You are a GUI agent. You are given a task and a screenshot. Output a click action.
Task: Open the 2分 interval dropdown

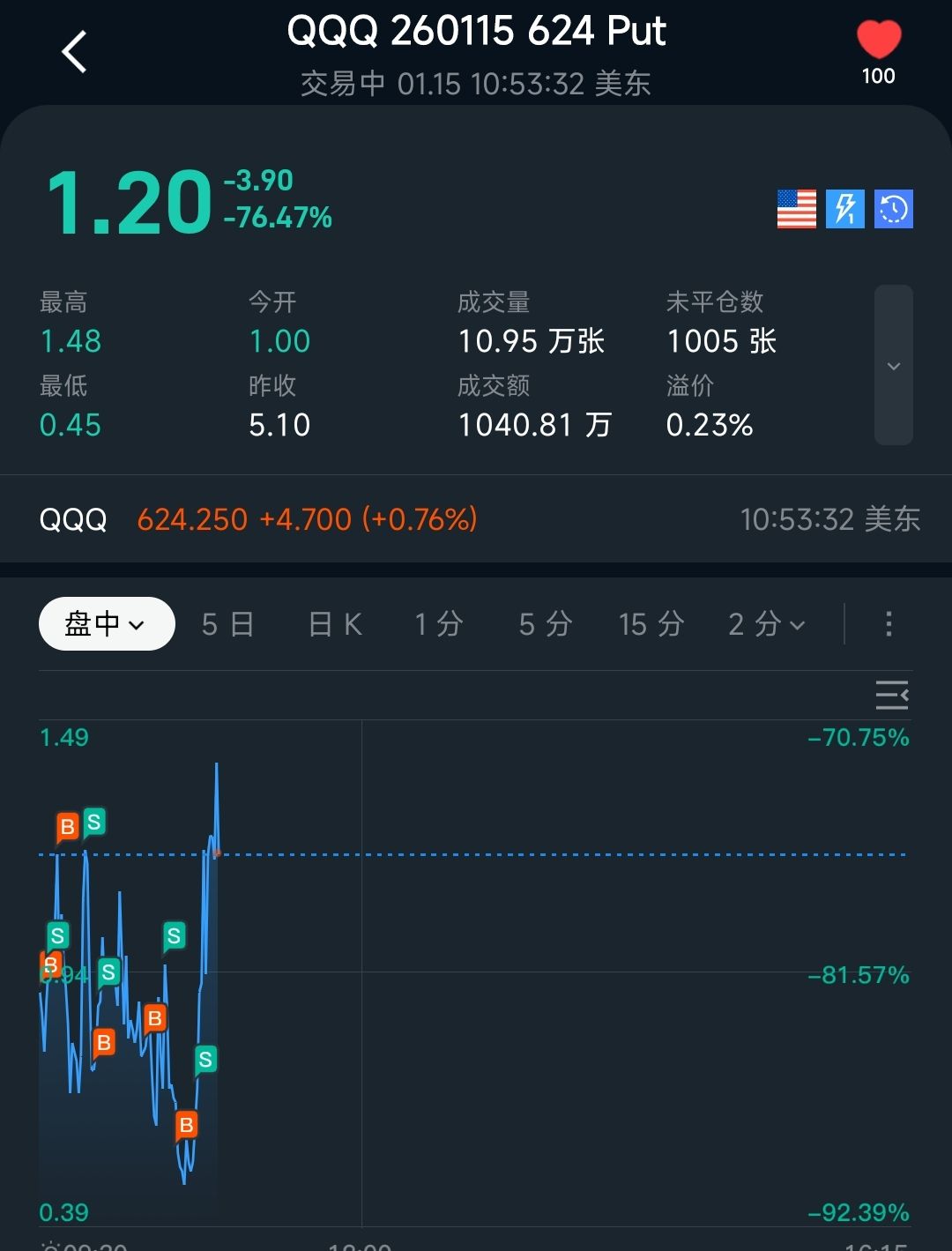(766, 624)
